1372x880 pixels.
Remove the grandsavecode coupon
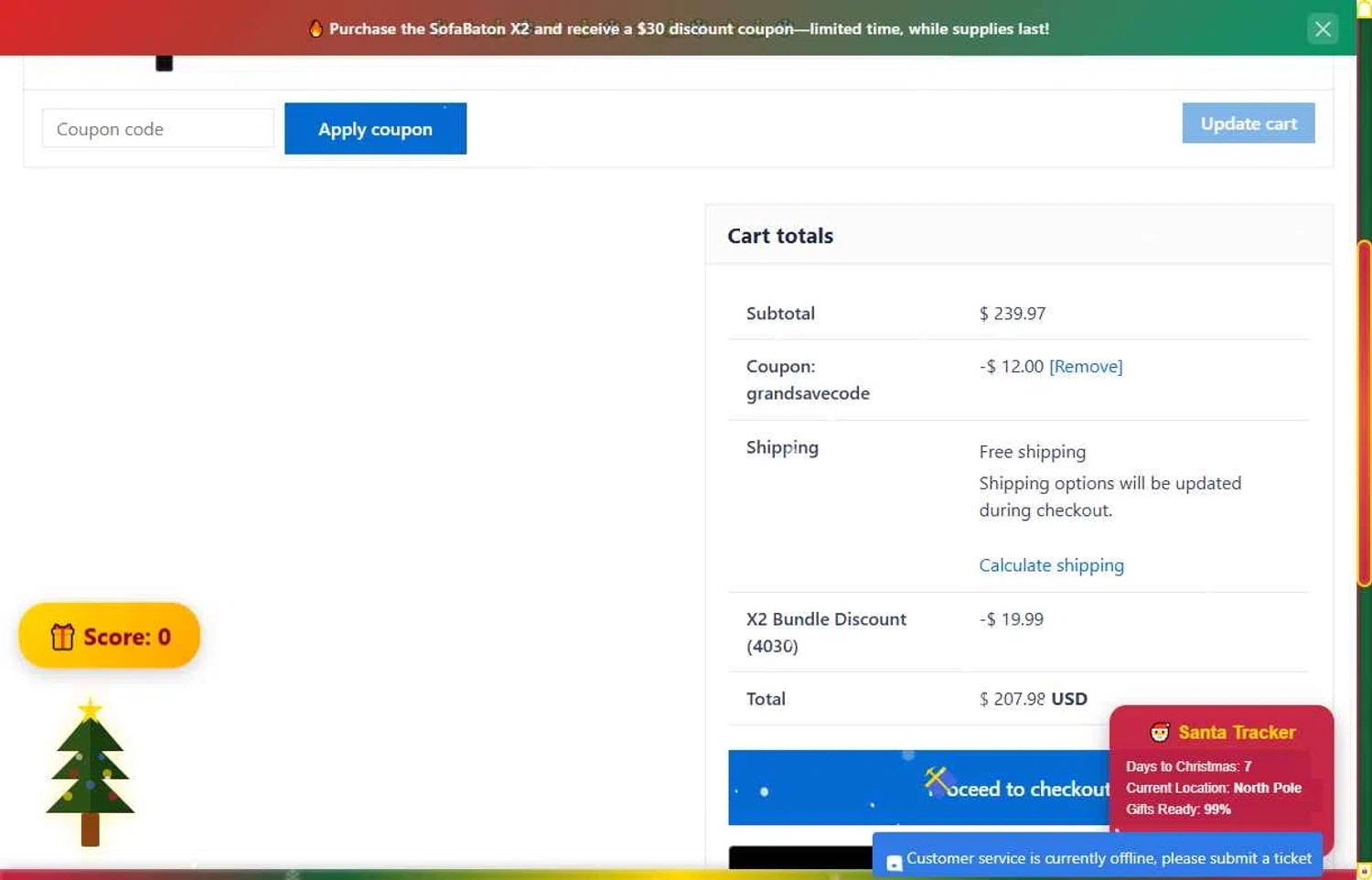coord(1086,366)
